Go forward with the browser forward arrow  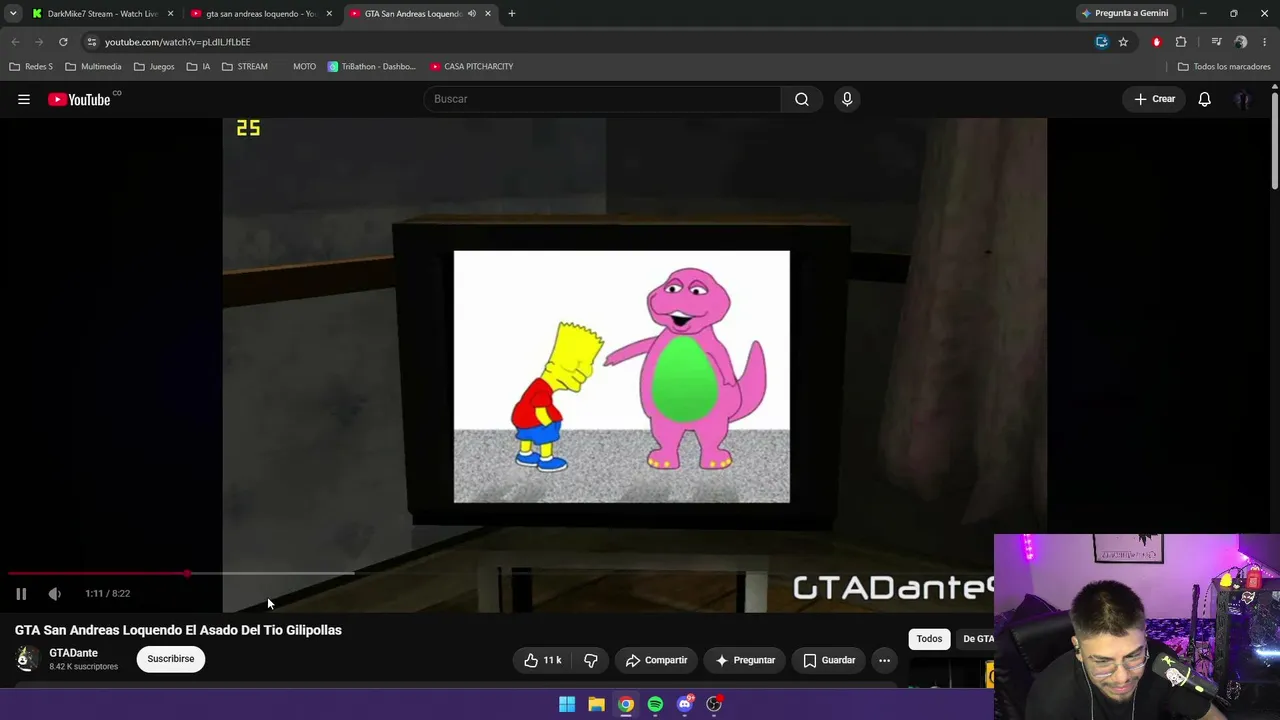[x=39, y=42]
